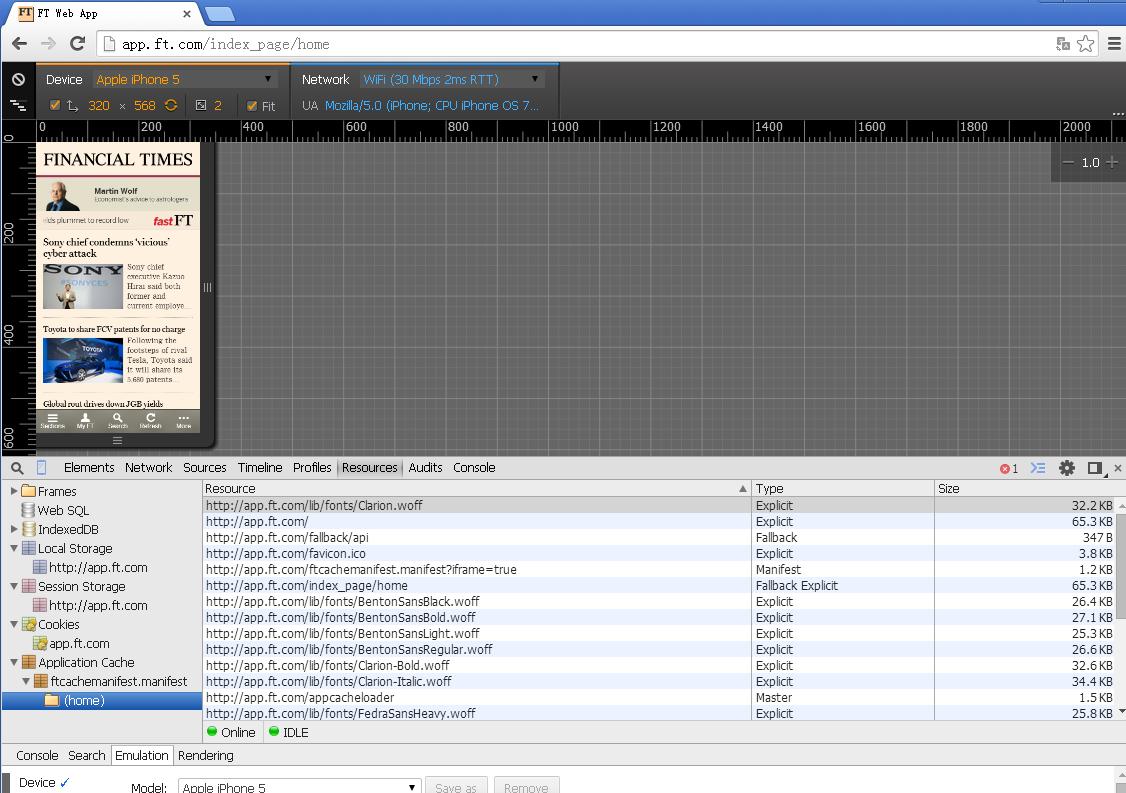Viewport: 1126px width, 793px height.
Task: Select the Clarion-Bold.woff resource row
Action: (659, 666)
